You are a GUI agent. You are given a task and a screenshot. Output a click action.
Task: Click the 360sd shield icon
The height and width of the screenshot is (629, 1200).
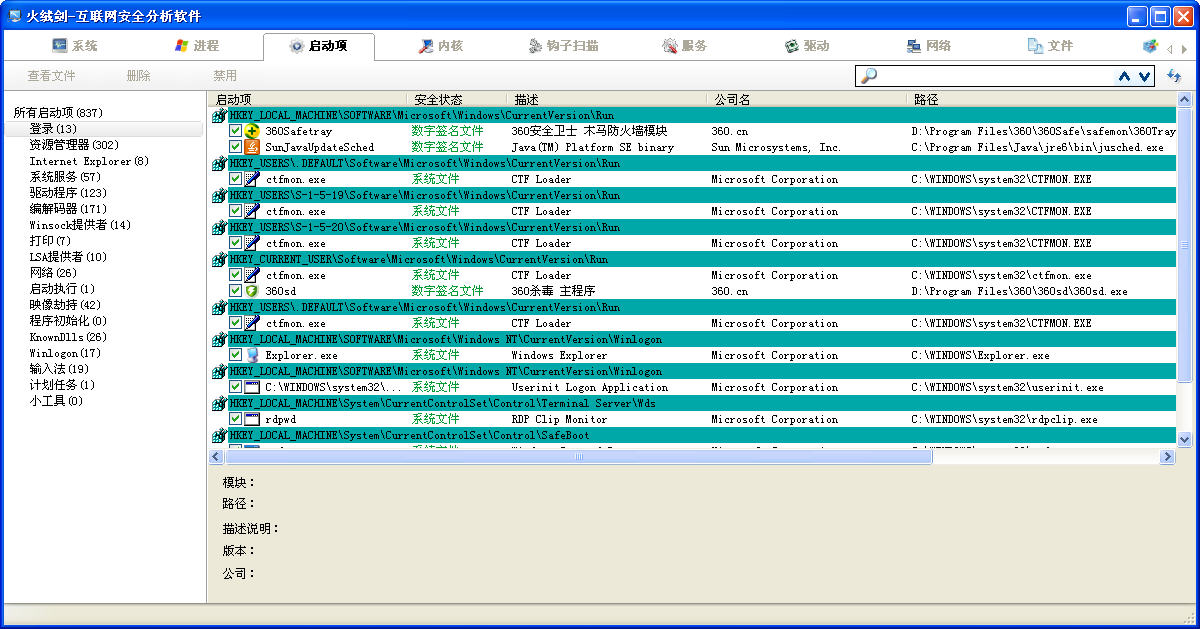[x=252, y=291]
